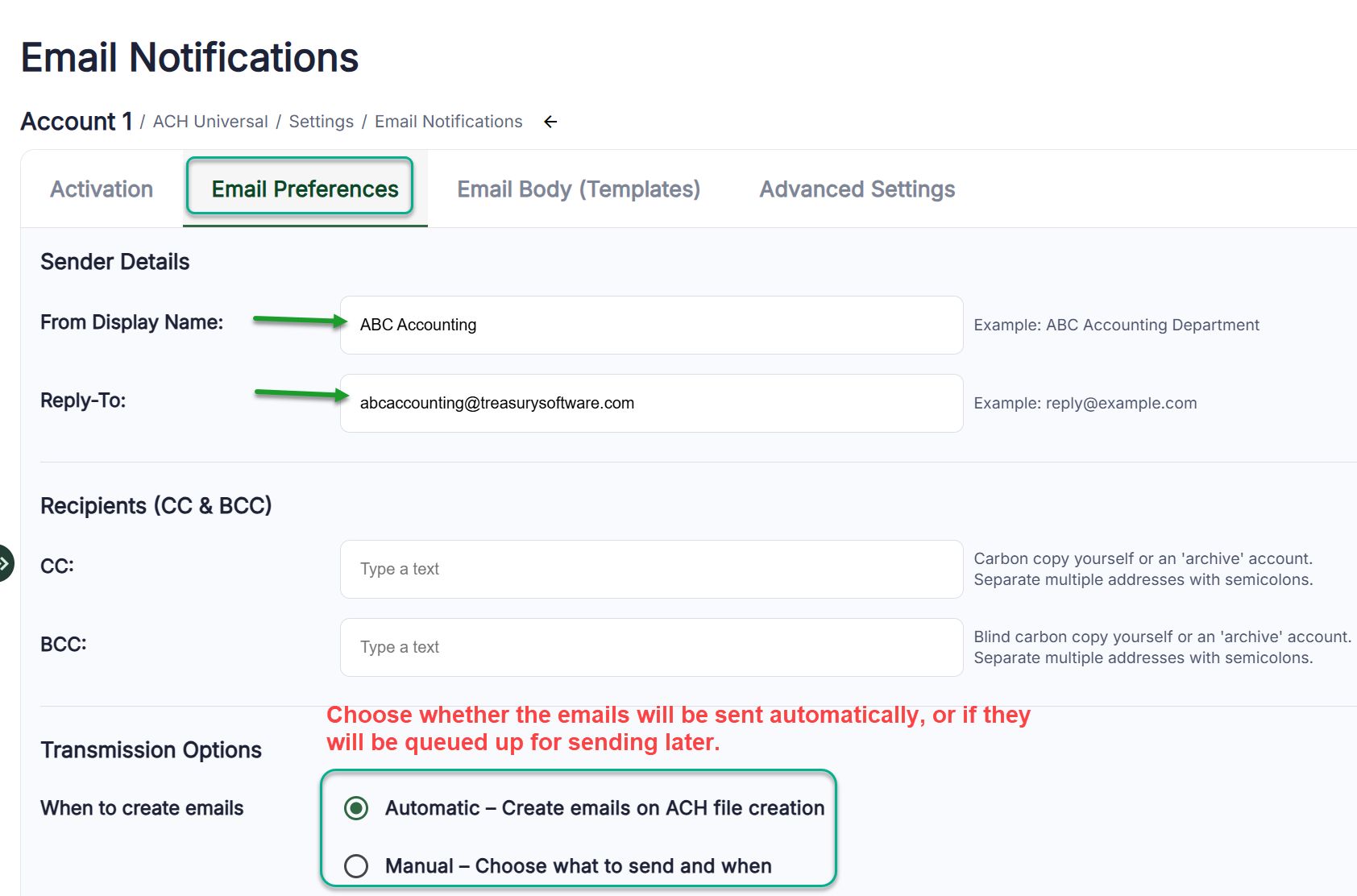Switch to the Activation tab
This screenshot has width=1357, height=896.
pos(102,189)
